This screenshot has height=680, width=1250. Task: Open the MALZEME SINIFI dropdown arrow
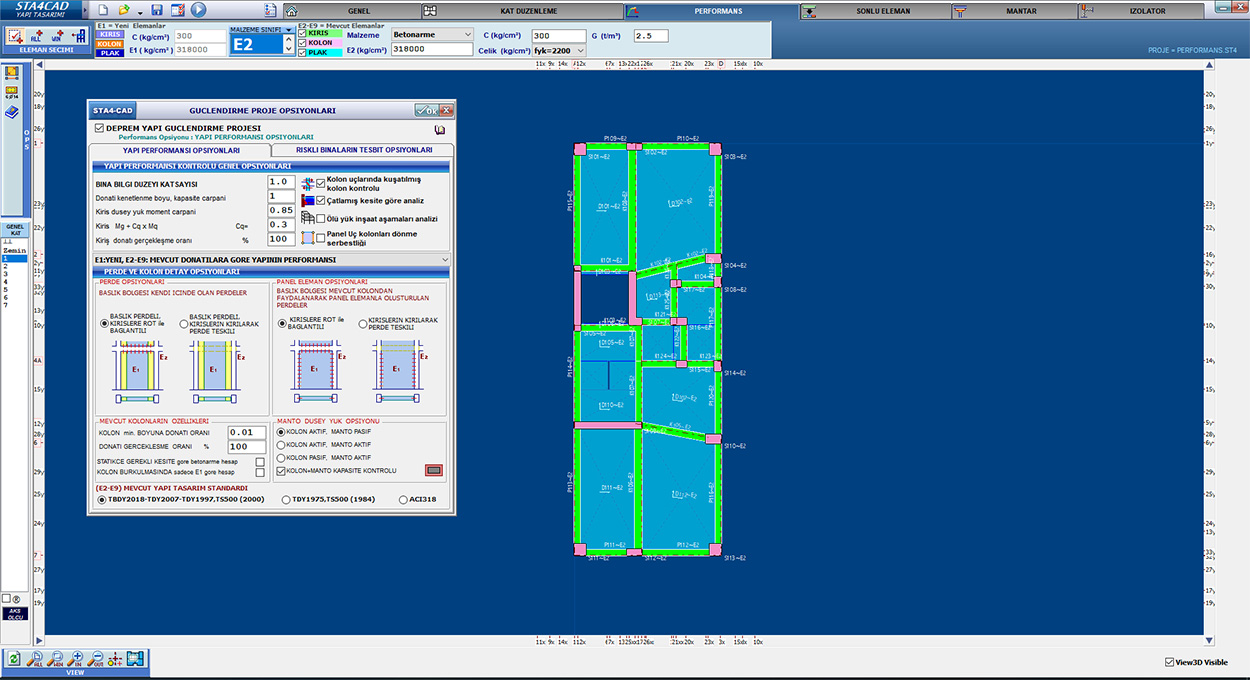[x=289, y=30]
